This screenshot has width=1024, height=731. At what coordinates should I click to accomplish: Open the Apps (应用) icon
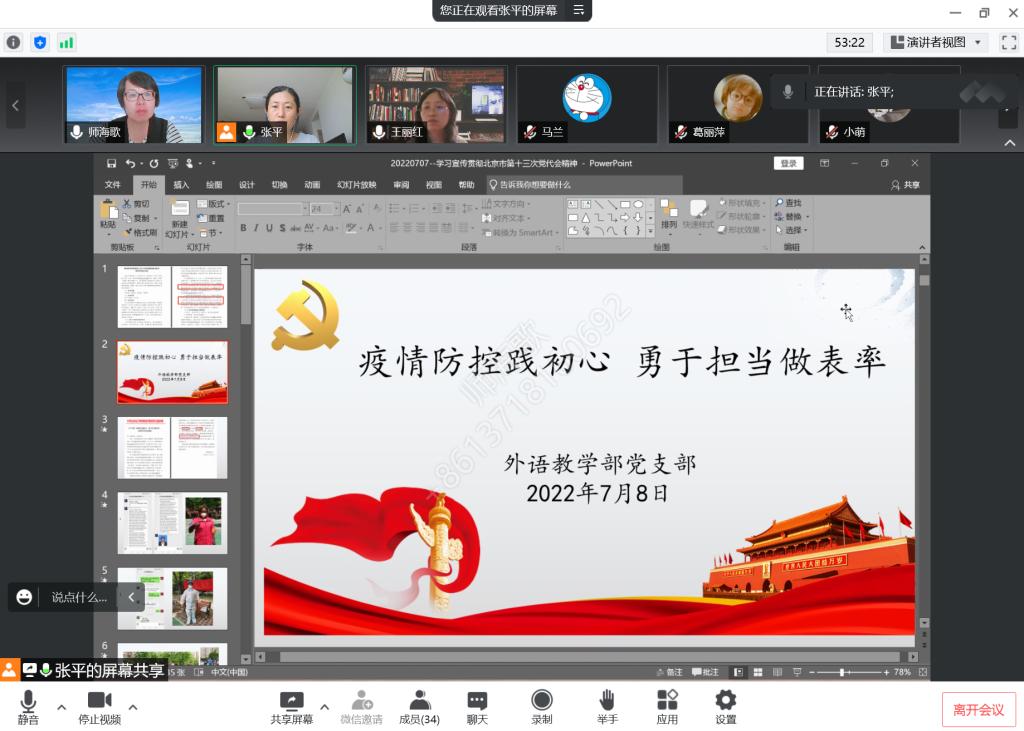pyautogui.click(x=667, y=701)
